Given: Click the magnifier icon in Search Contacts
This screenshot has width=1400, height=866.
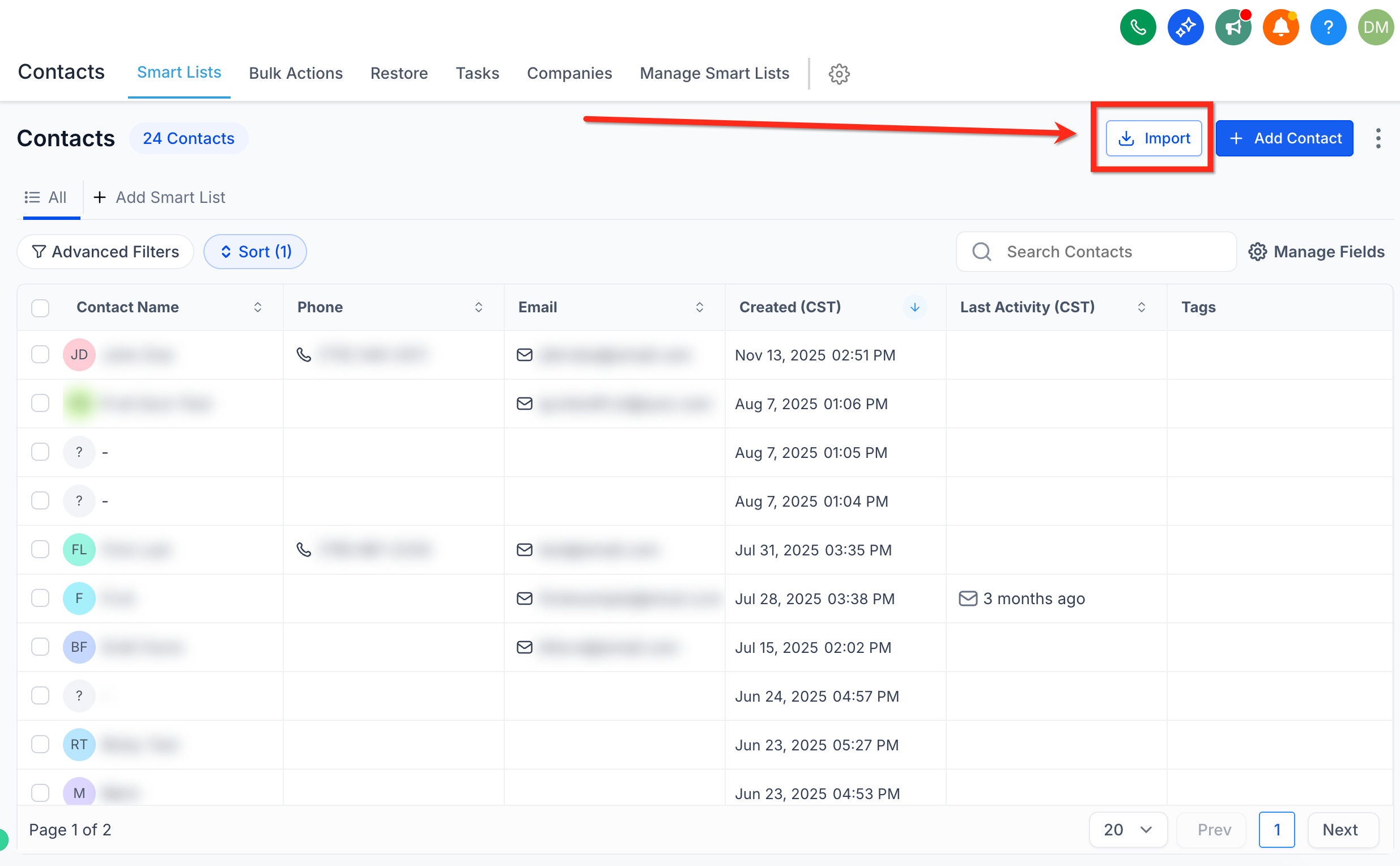Looking at the screenshot, I should [981, 252].
